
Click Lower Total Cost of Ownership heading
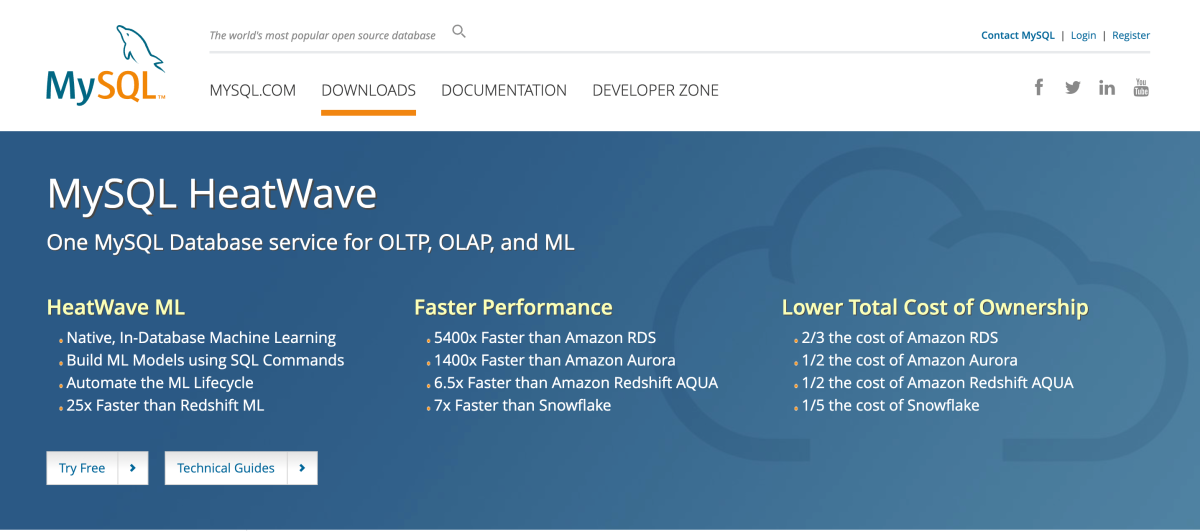click(x=935, y=307)
